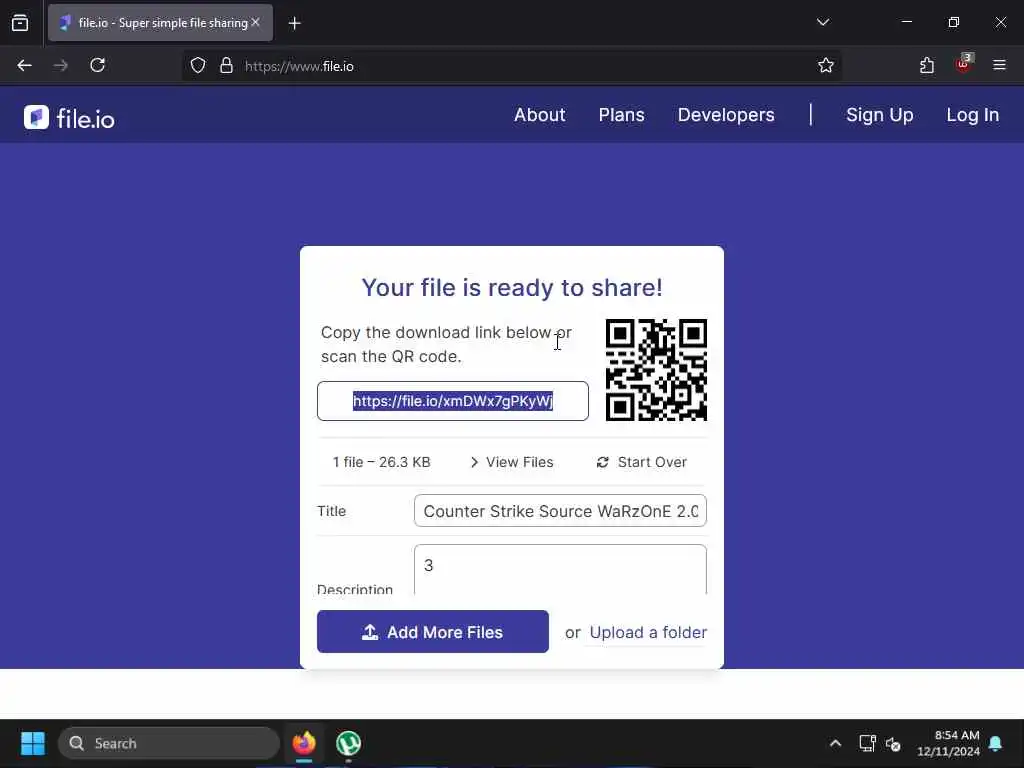Expand the list all tabs chevron
Screen dimensions: 1024x768
[x=823, y=22]
